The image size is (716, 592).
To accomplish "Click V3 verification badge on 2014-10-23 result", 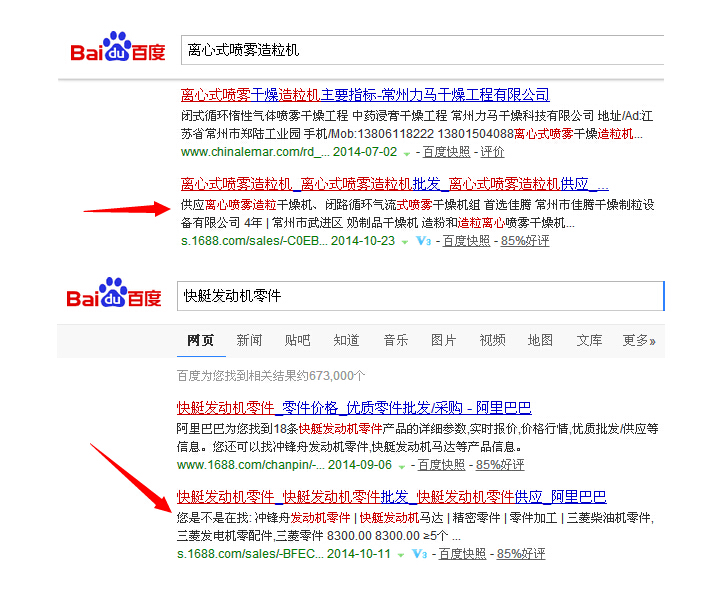I will (423, 241).
